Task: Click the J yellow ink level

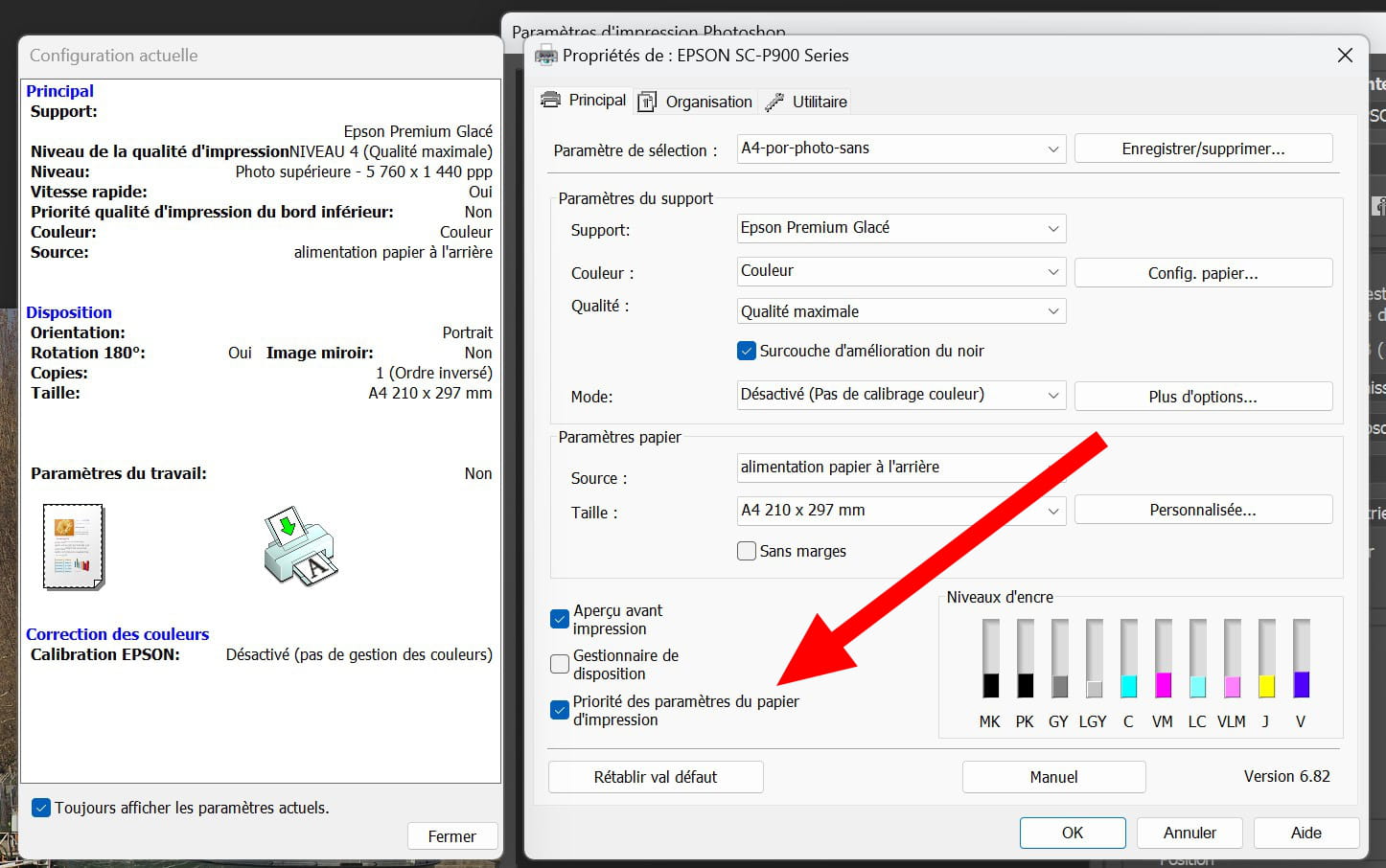Action: [x=1267, y=658]
